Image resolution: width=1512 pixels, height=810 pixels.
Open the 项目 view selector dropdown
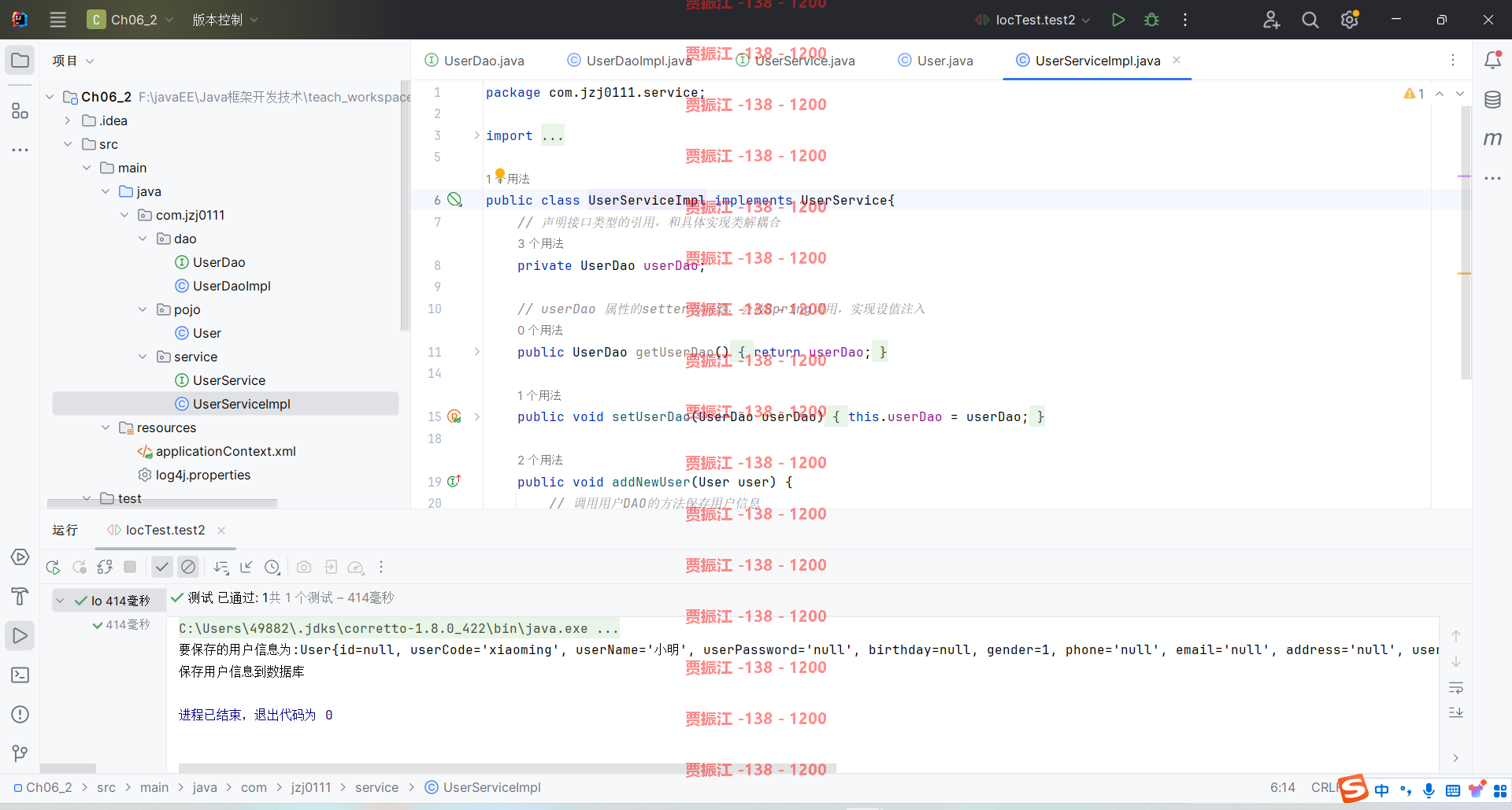(73, 61)
